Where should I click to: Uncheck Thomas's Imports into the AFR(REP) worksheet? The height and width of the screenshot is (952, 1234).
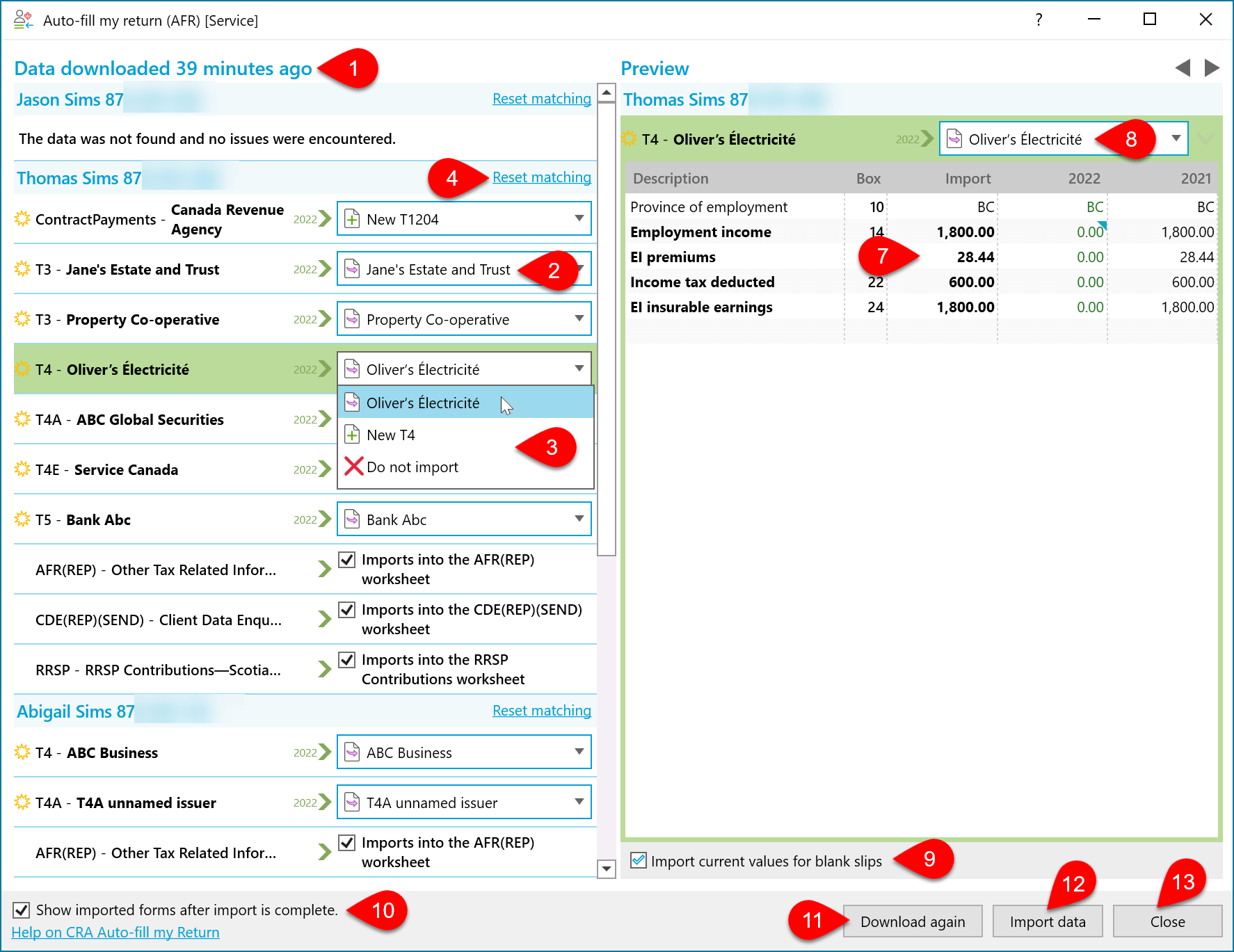[x=346, y=559]
